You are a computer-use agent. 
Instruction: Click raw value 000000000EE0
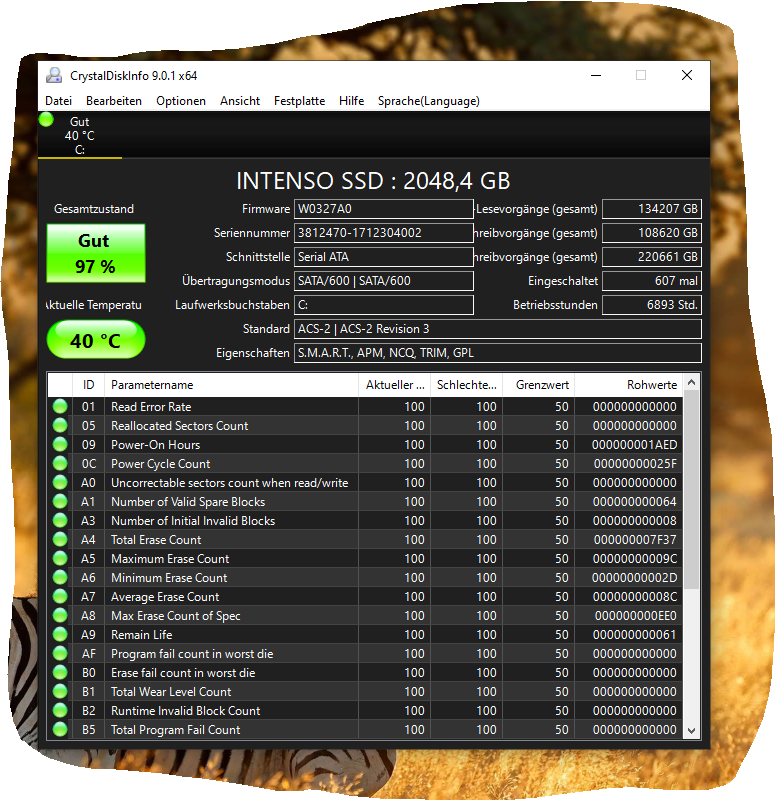click(636, 616)
